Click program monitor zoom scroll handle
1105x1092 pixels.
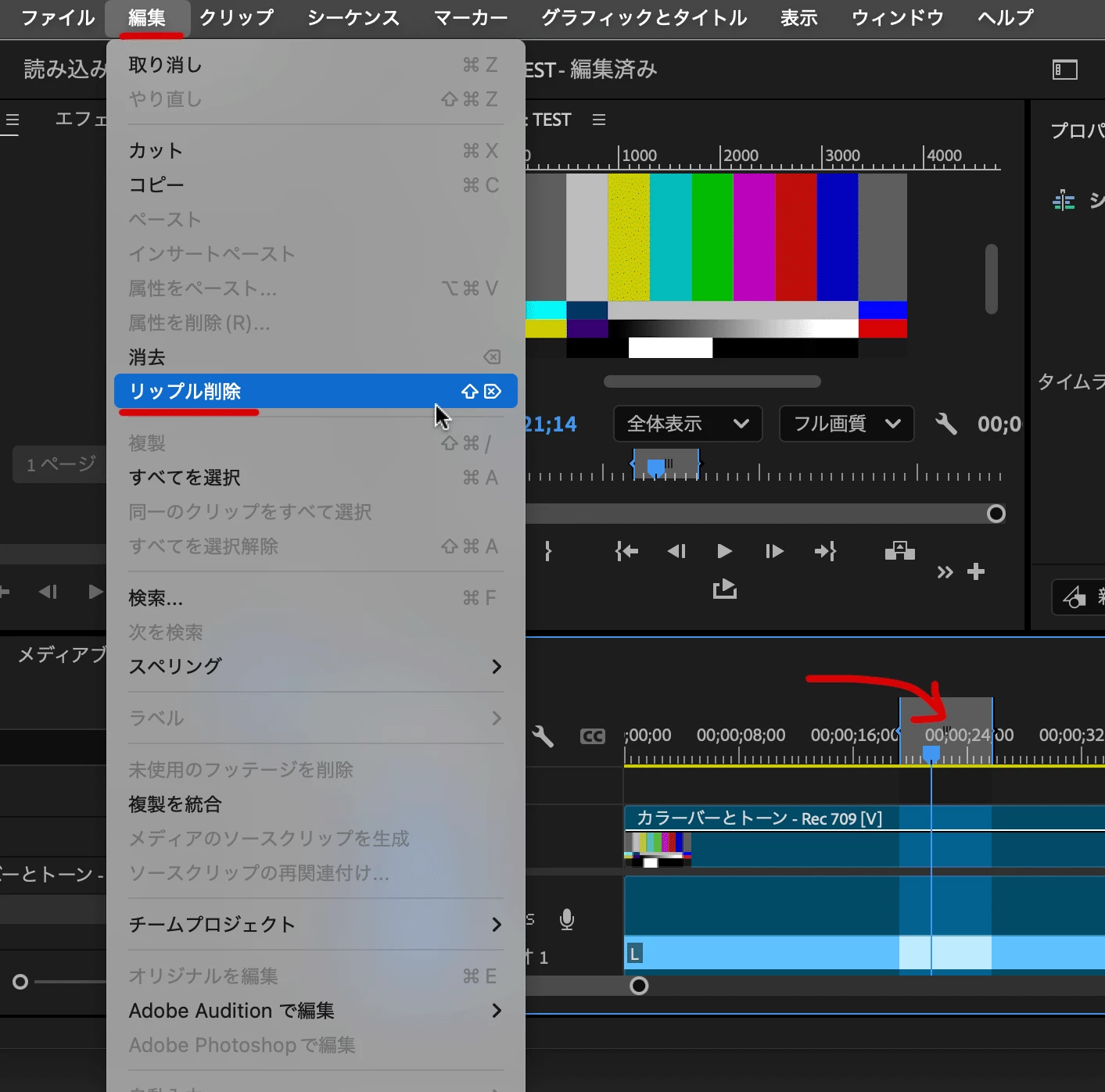pos(996,514)
